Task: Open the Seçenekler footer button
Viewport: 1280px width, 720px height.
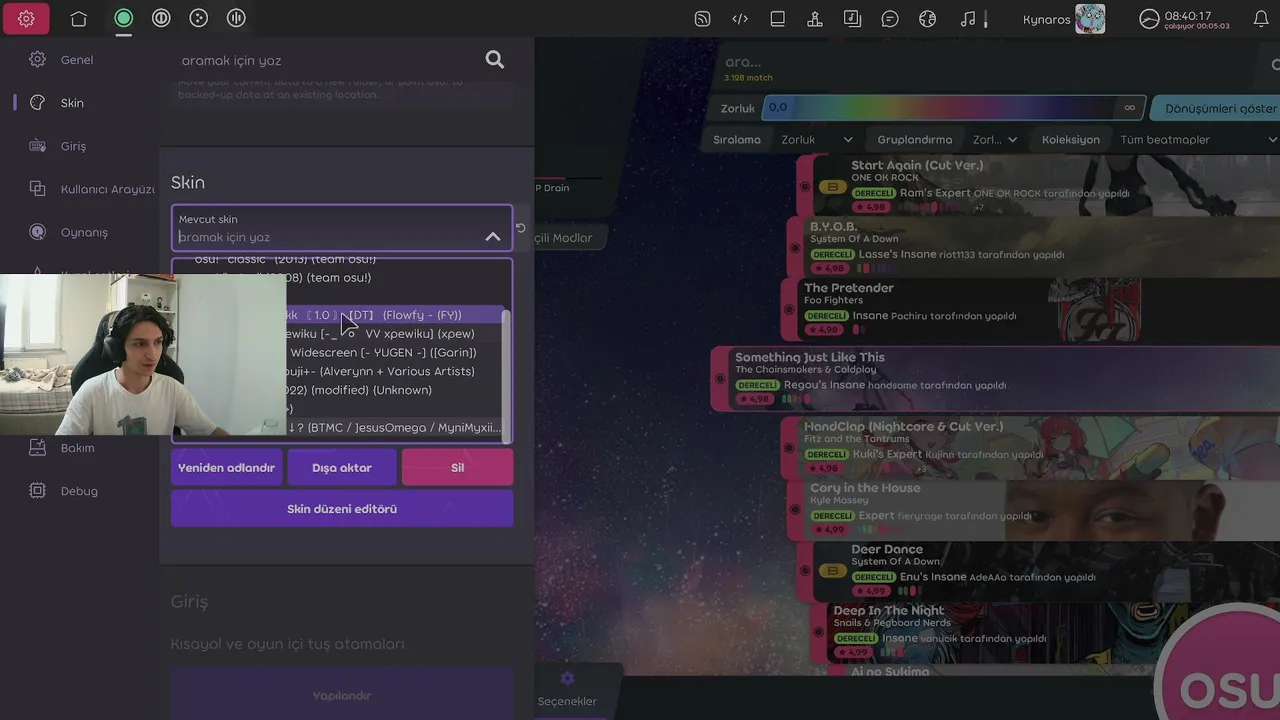Action: coord(567,692)
